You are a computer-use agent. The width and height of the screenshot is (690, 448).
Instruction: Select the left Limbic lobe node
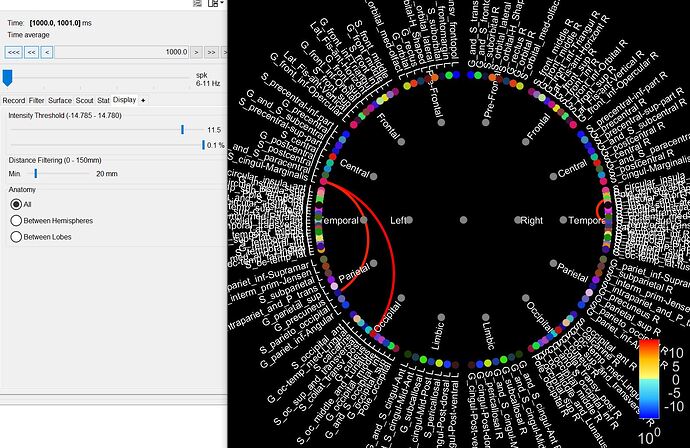(441, 317)
